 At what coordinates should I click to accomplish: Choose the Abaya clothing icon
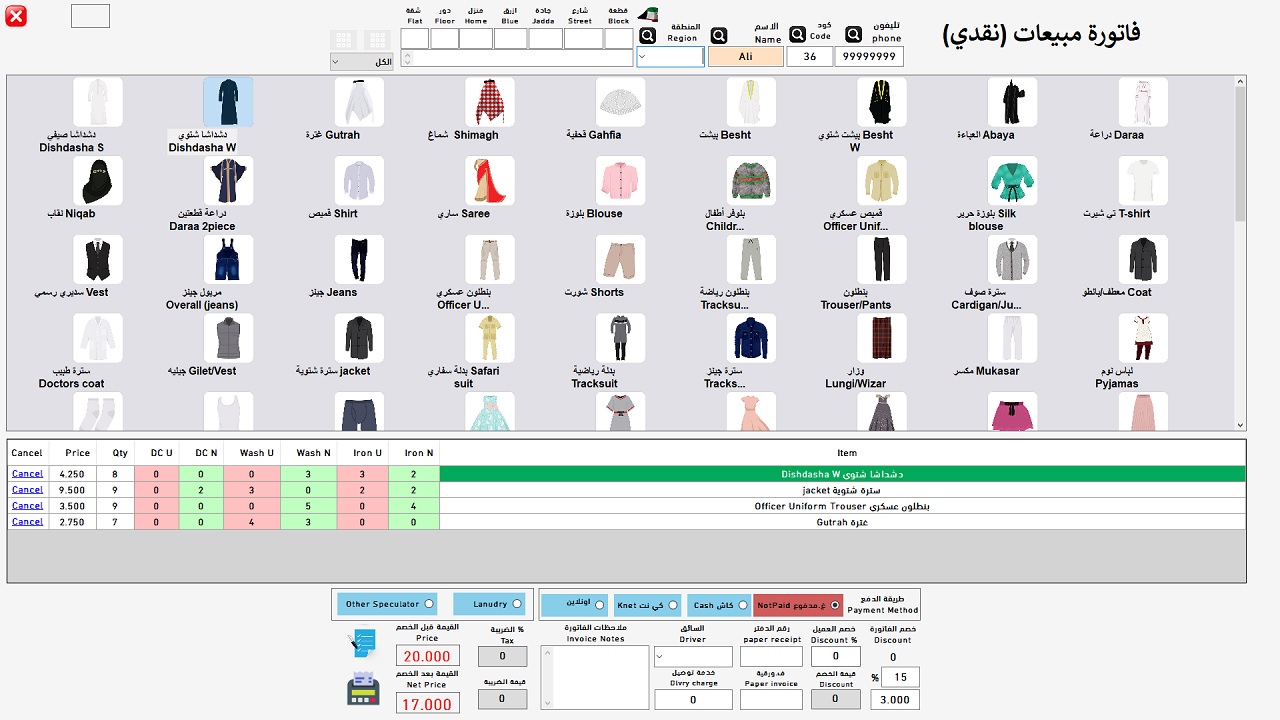(1012, 102)
